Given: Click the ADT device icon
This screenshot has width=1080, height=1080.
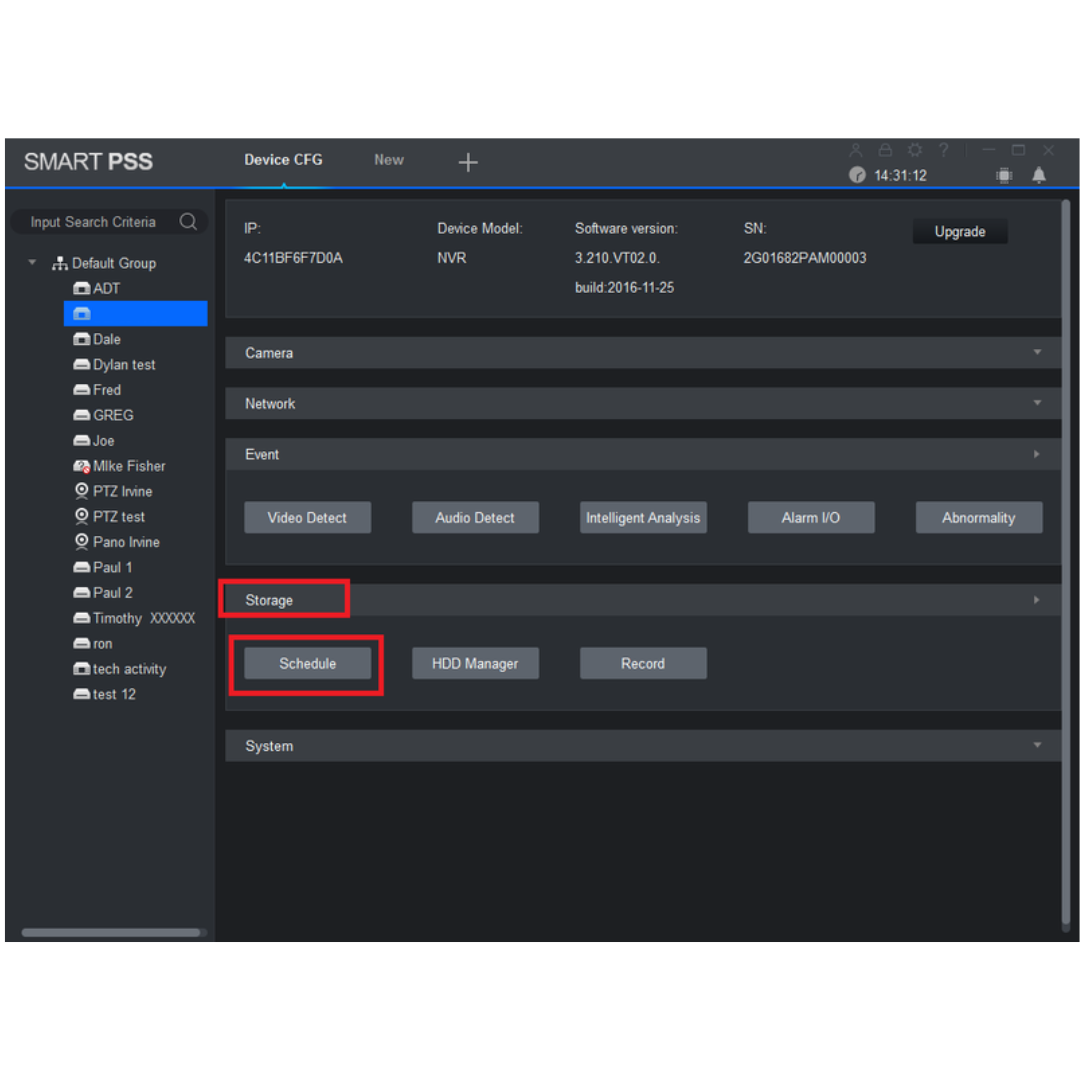Looking at the screenshot, I should coord(81,289).
